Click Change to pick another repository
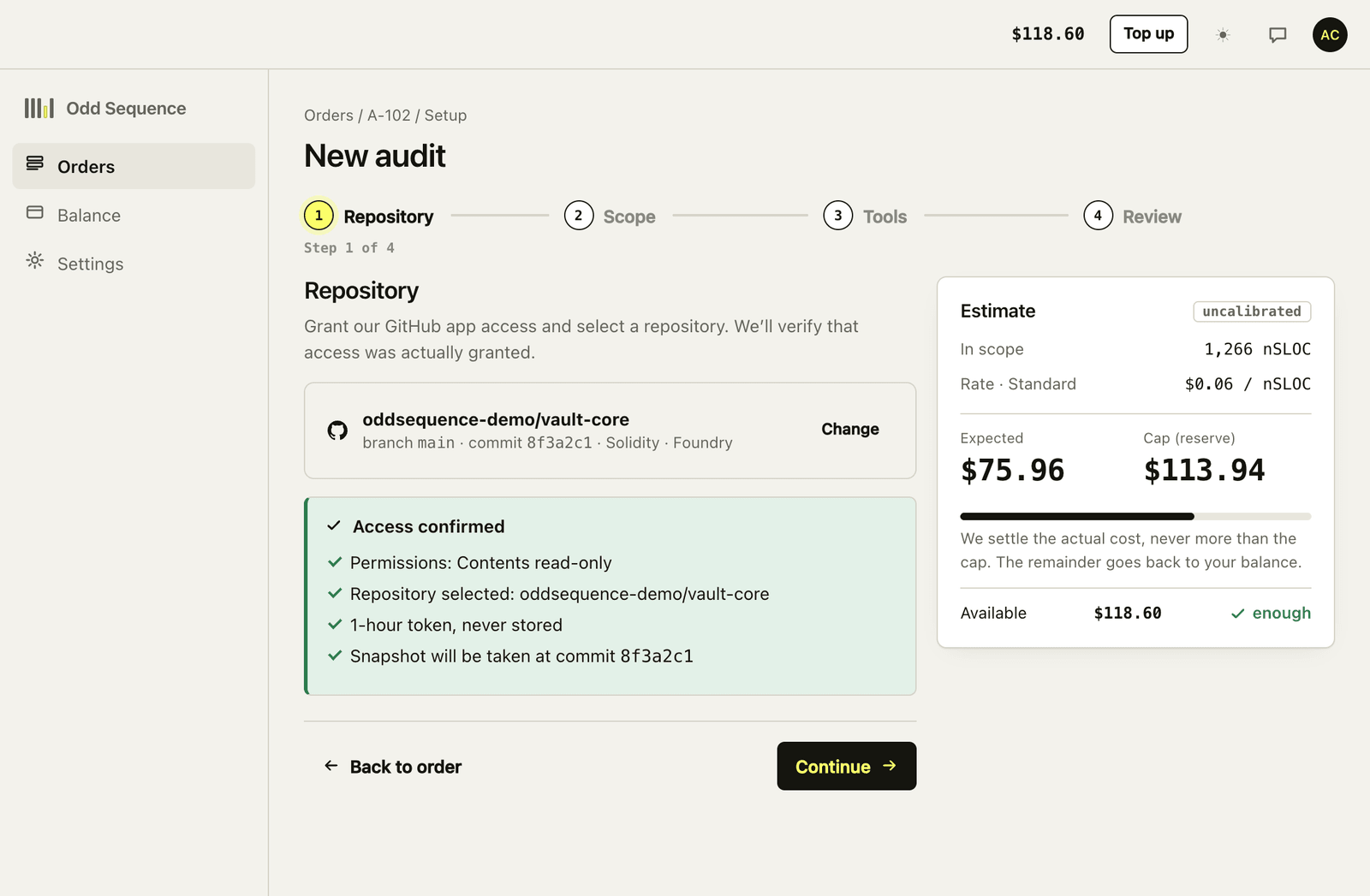 coord(850,430)
